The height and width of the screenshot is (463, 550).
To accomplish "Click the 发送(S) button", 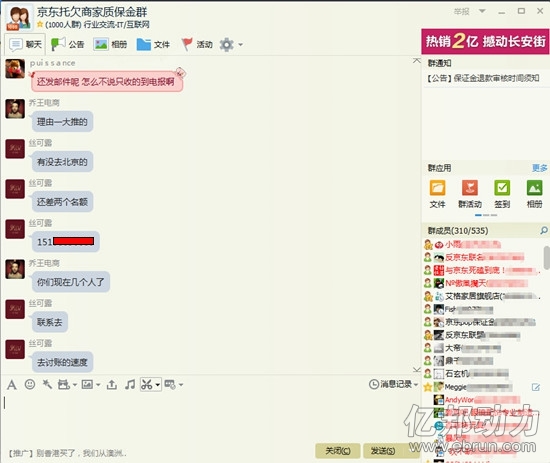I will [383, 451].
